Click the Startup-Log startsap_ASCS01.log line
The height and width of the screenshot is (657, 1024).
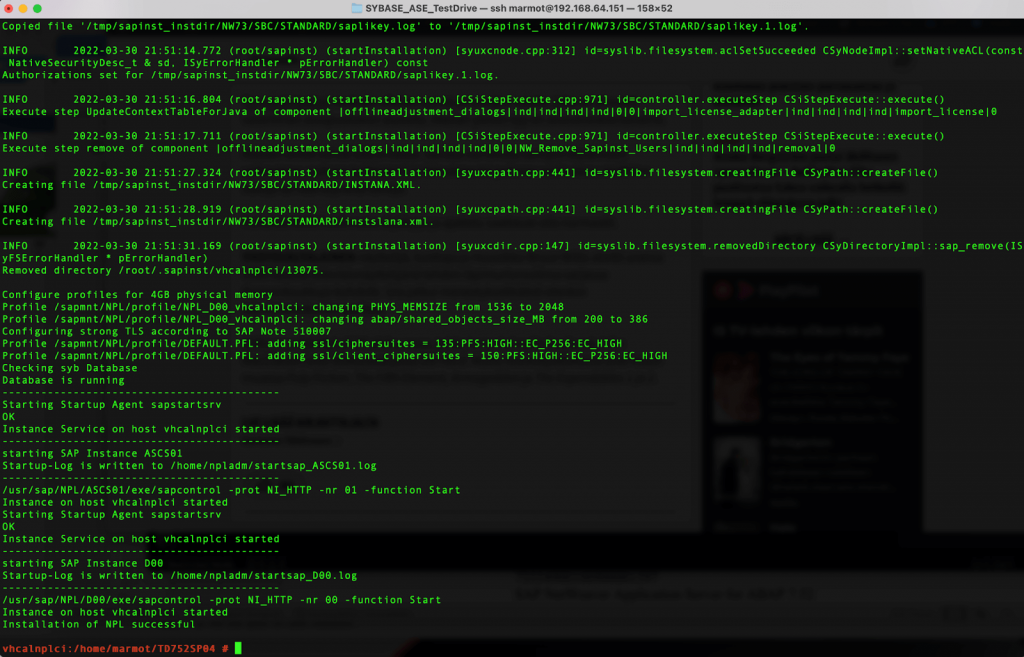[189, 466]
